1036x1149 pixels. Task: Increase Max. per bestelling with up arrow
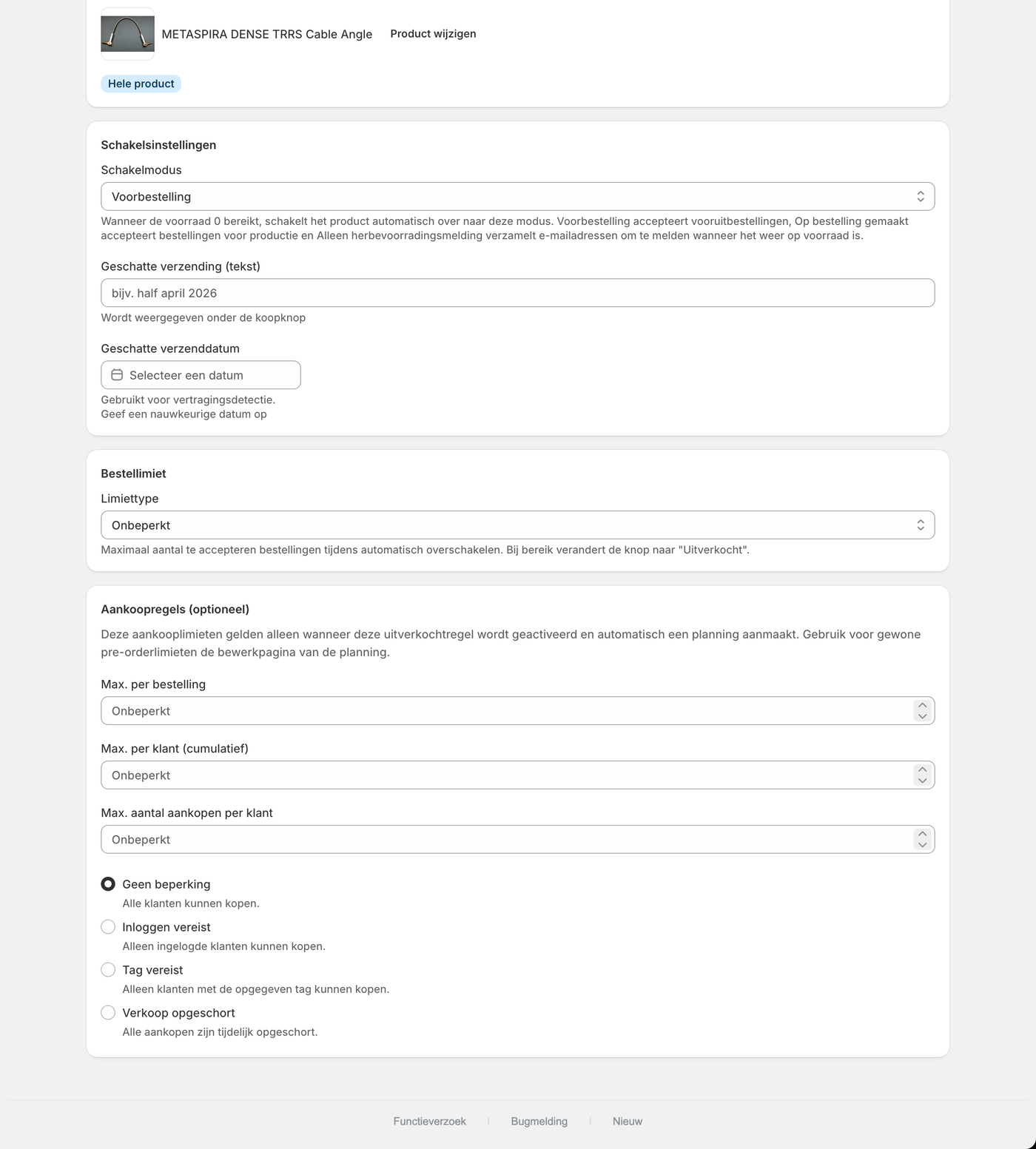922,706
